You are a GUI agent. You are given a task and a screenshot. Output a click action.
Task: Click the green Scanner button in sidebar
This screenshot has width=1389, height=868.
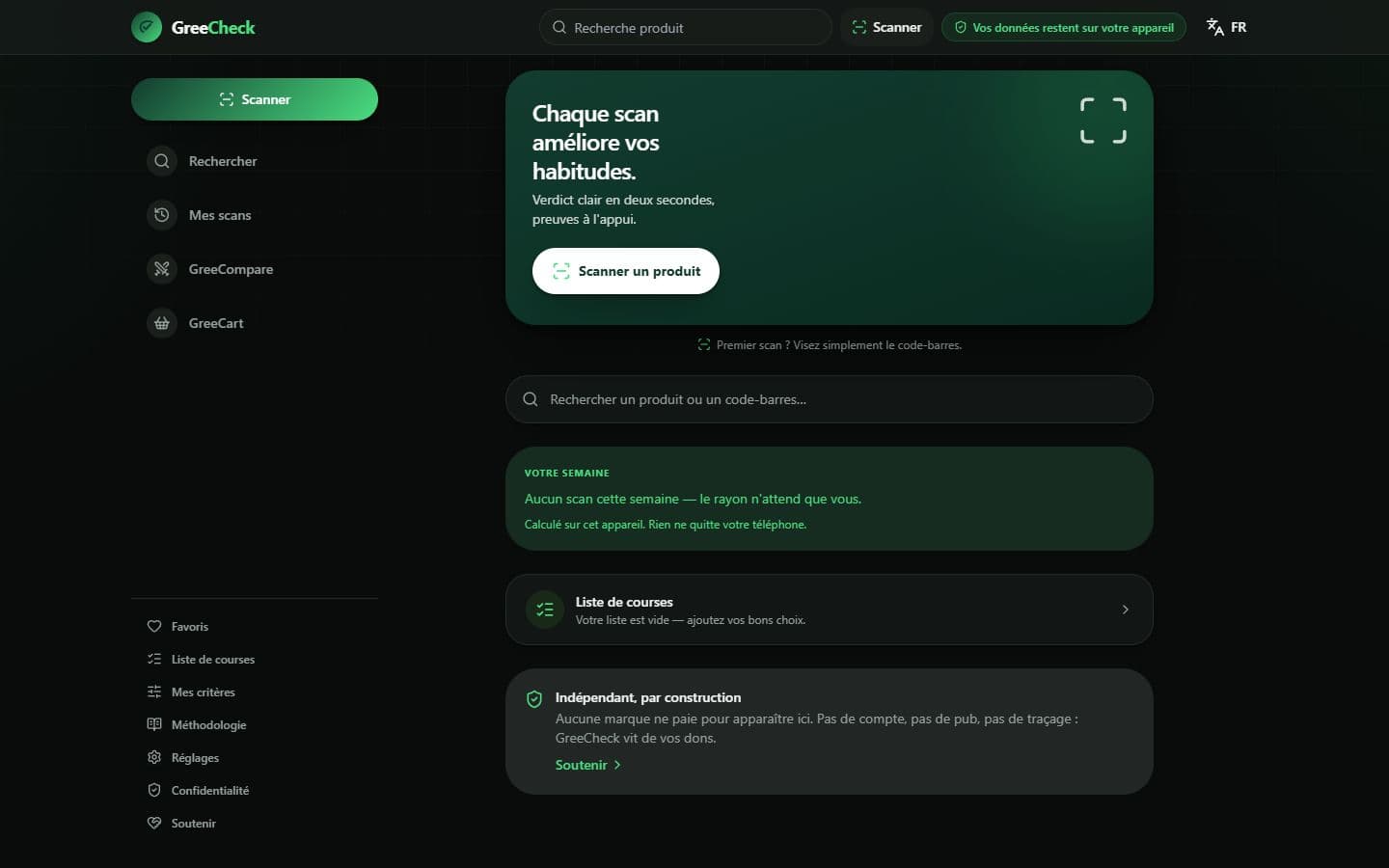[255, 99]
